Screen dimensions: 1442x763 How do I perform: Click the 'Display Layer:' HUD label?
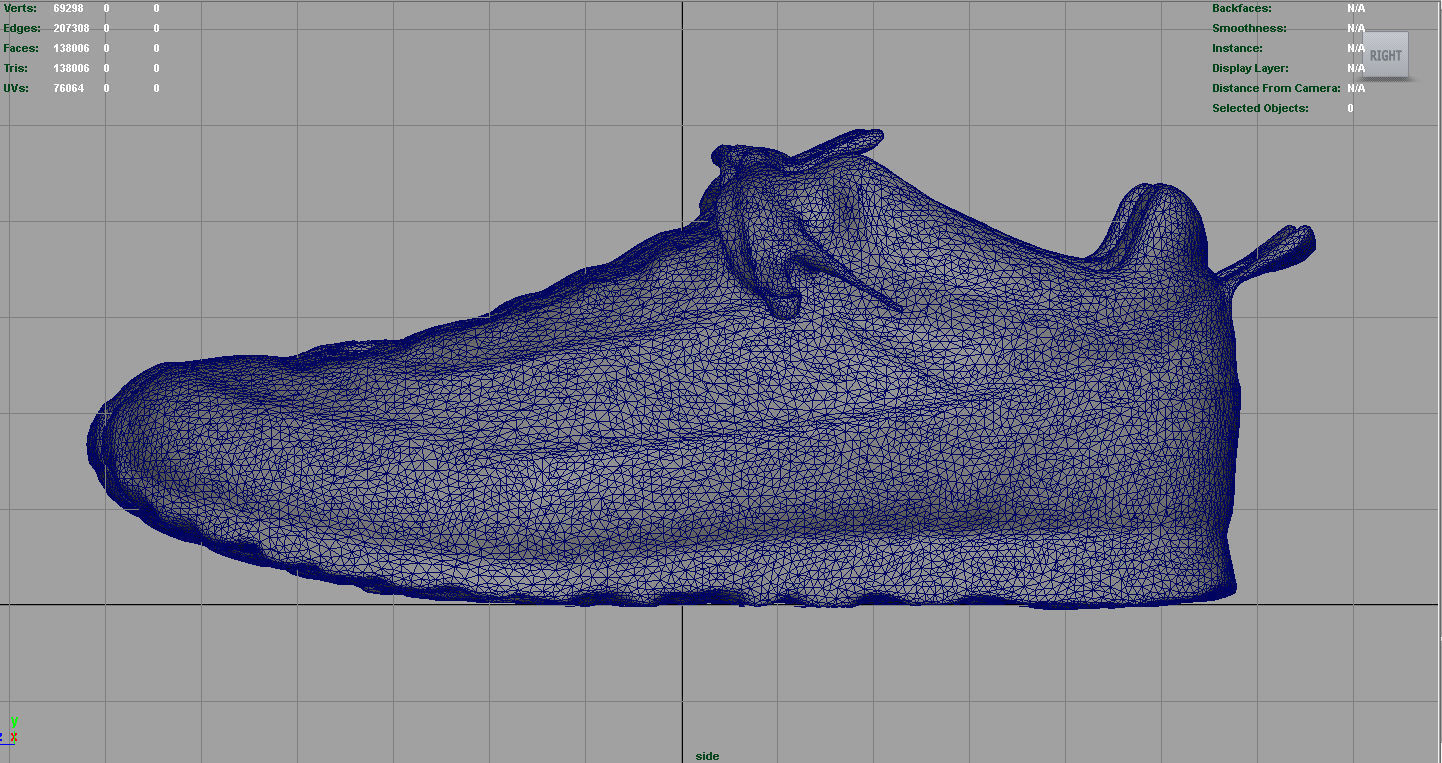point(1250,68)
